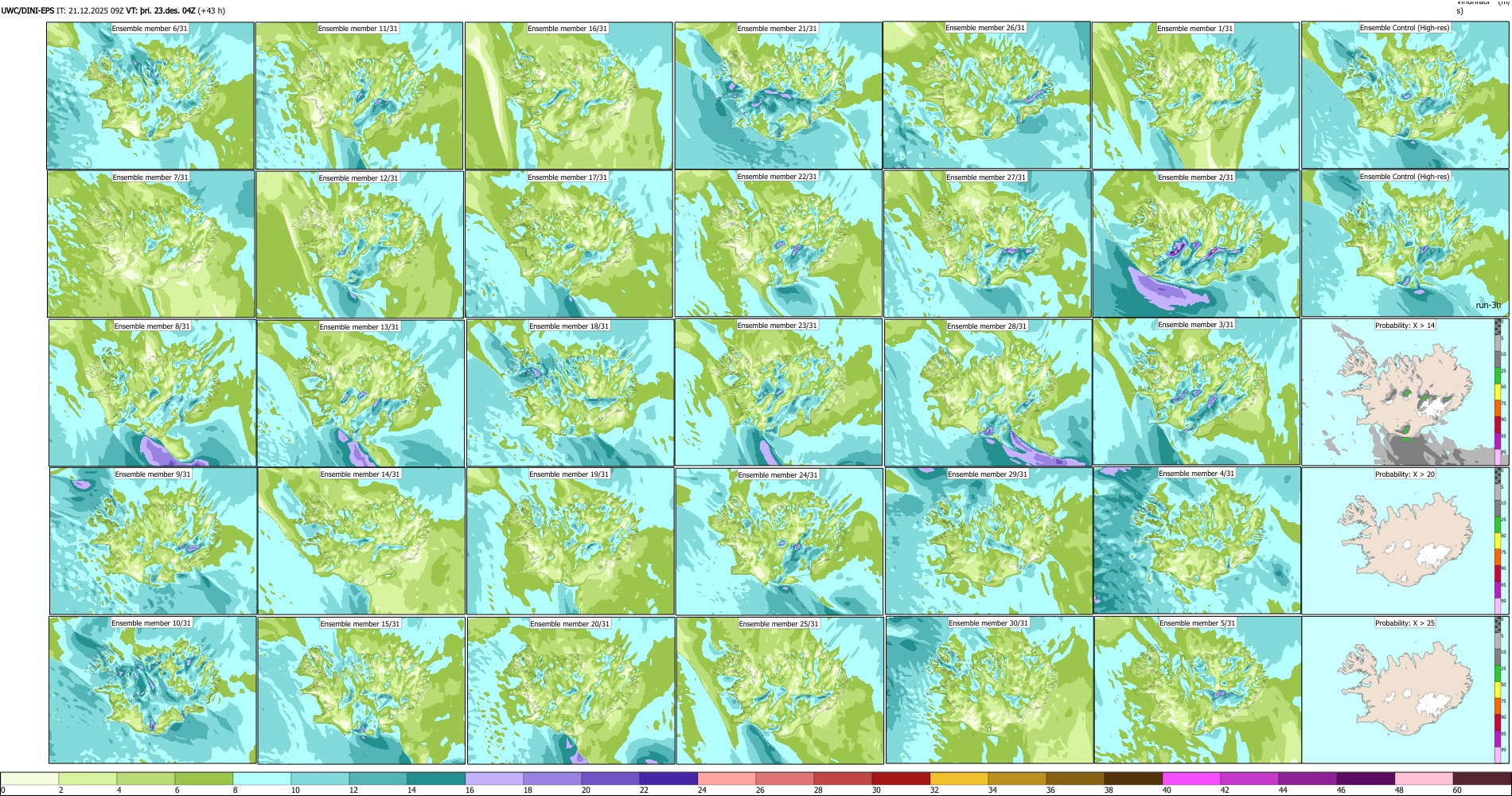The width and height of the screenshot is (1512, 796).
Task: Select the dark brown 38–40 legend swatch
Action: tap(1133, 778)
